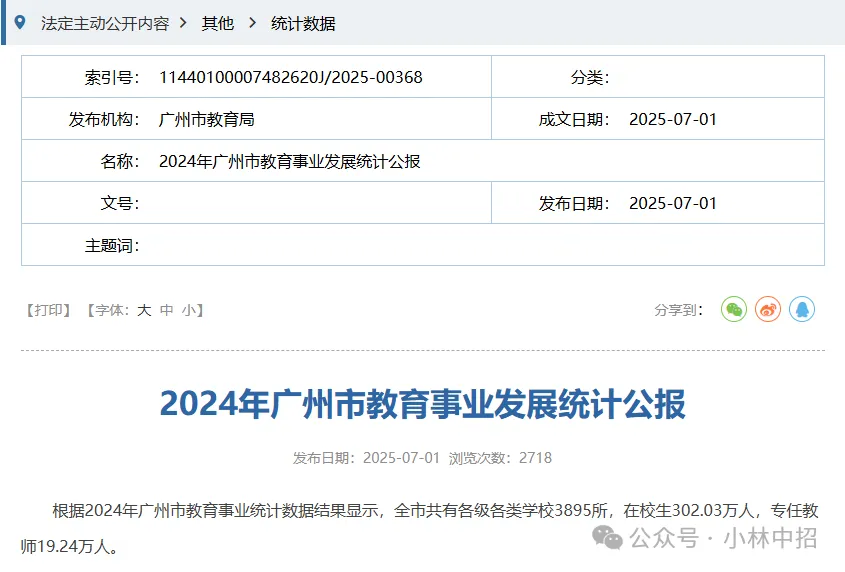The height and width of the screenshot is (572, 845).
Task: Open 法定主动公开内容 breadcrumb link
Action: click(105, 23)
